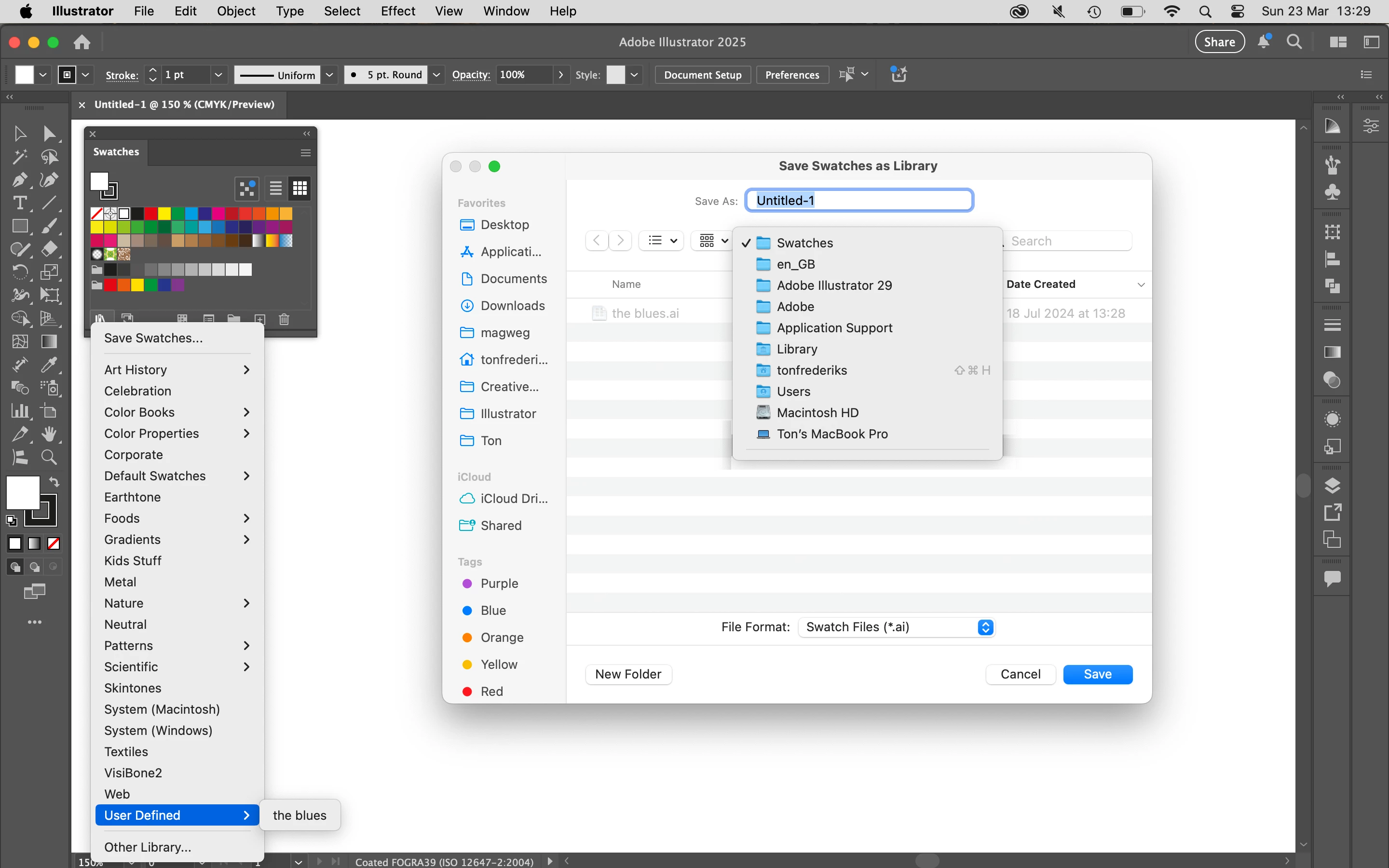Select the Zoom tool in toolbar
Viewport: 1389px width, 868px height.
(49, 457)
